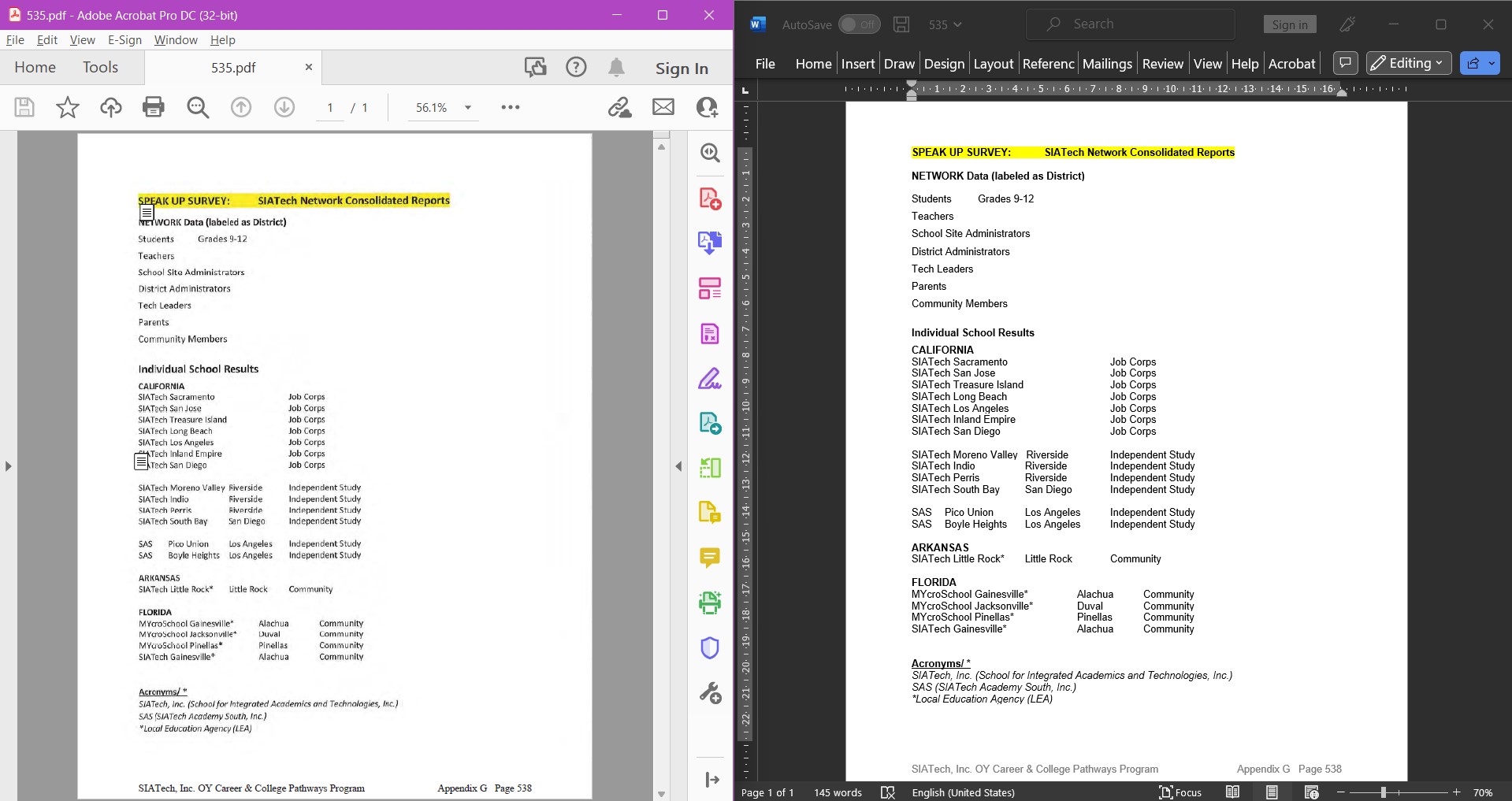Expand the Acrobat zoom level dropdown

[x=468, y=107]
